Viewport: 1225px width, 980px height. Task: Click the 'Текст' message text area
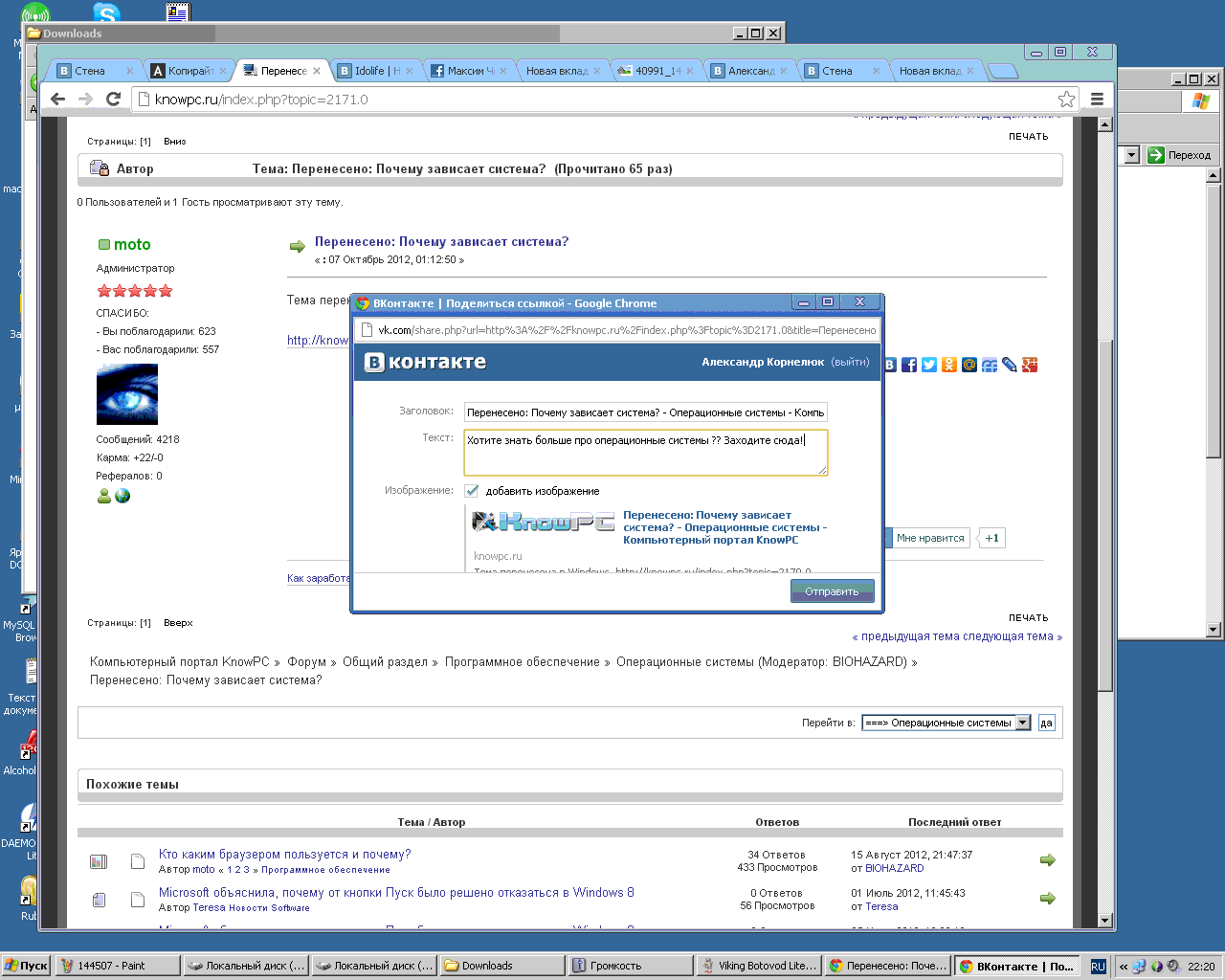[646, 452]
